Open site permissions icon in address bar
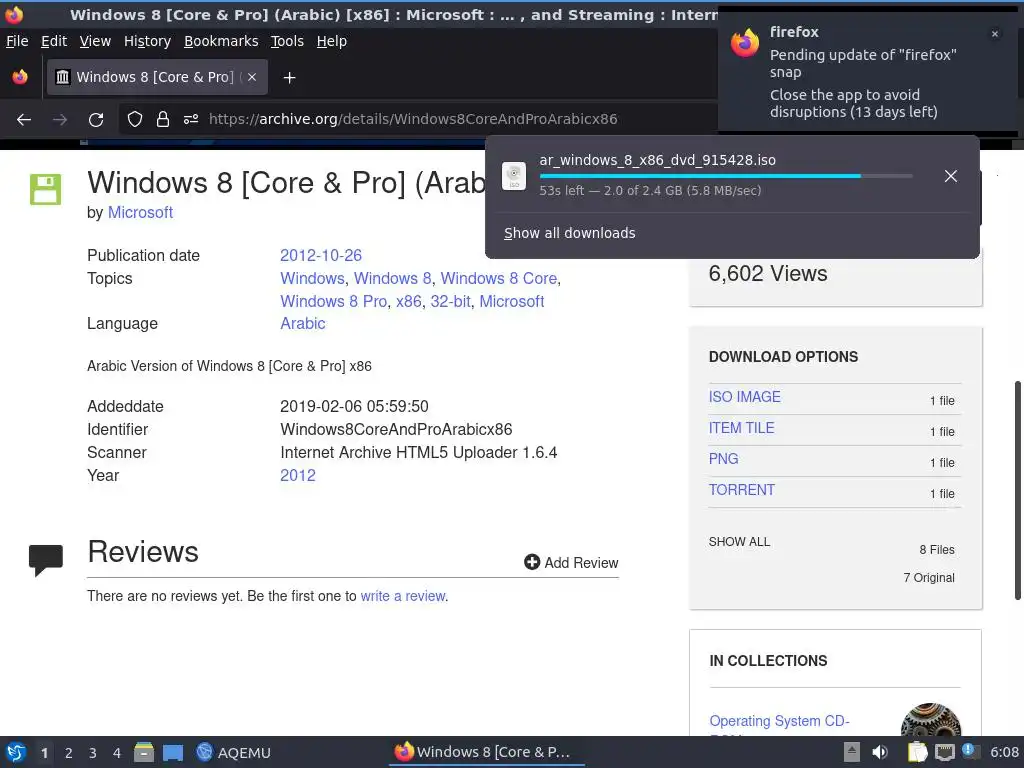The width and height of the screenshot is (1024, 768). pyautogui.click(x=191, y=119)
